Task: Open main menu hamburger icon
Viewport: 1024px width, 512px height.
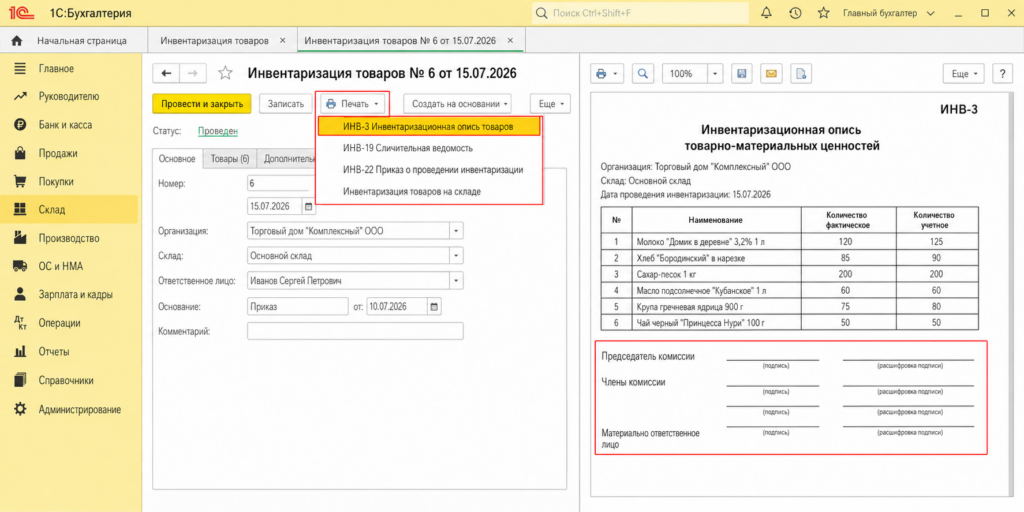Action: (x=20, y=69)
